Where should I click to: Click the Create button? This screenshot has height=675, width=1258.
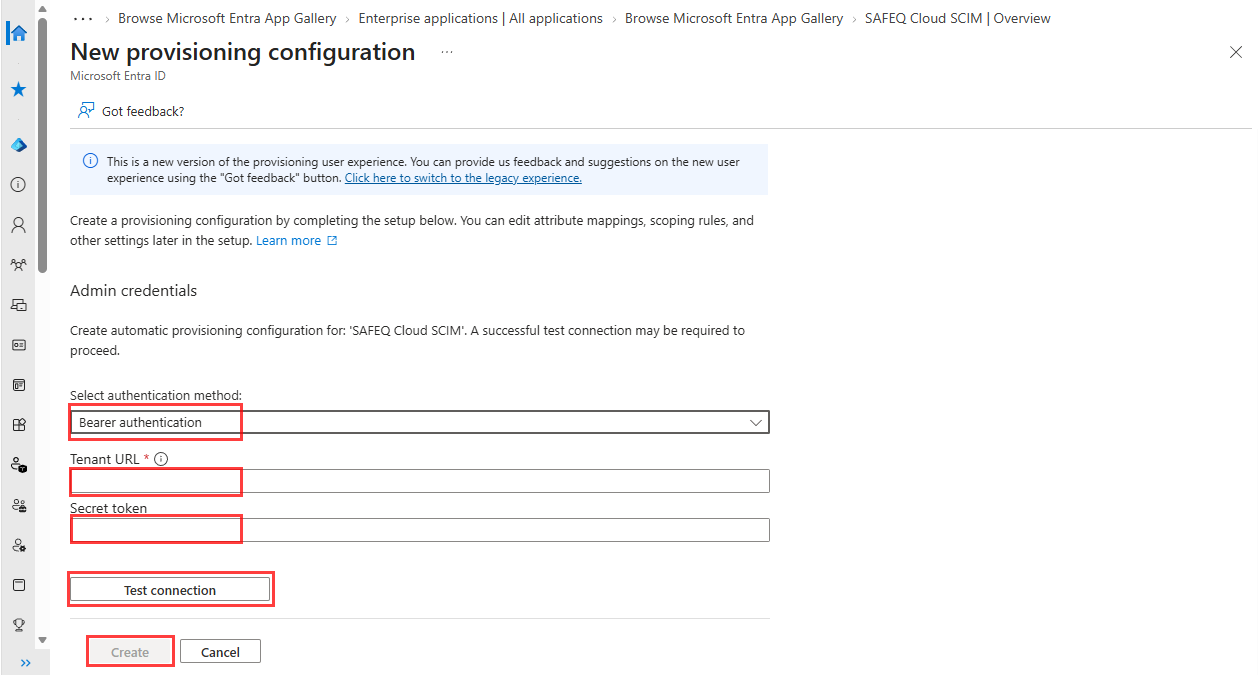130,652
